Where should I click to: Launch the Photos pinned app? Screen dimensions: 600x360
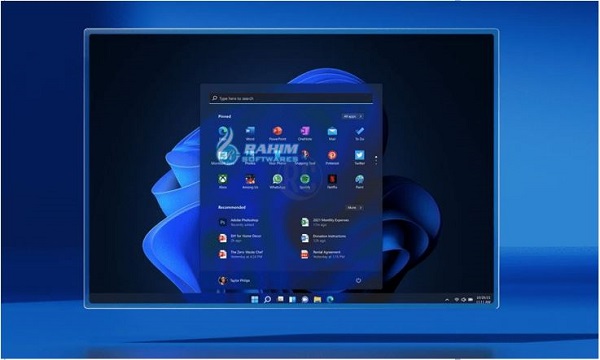coord(250,157)
